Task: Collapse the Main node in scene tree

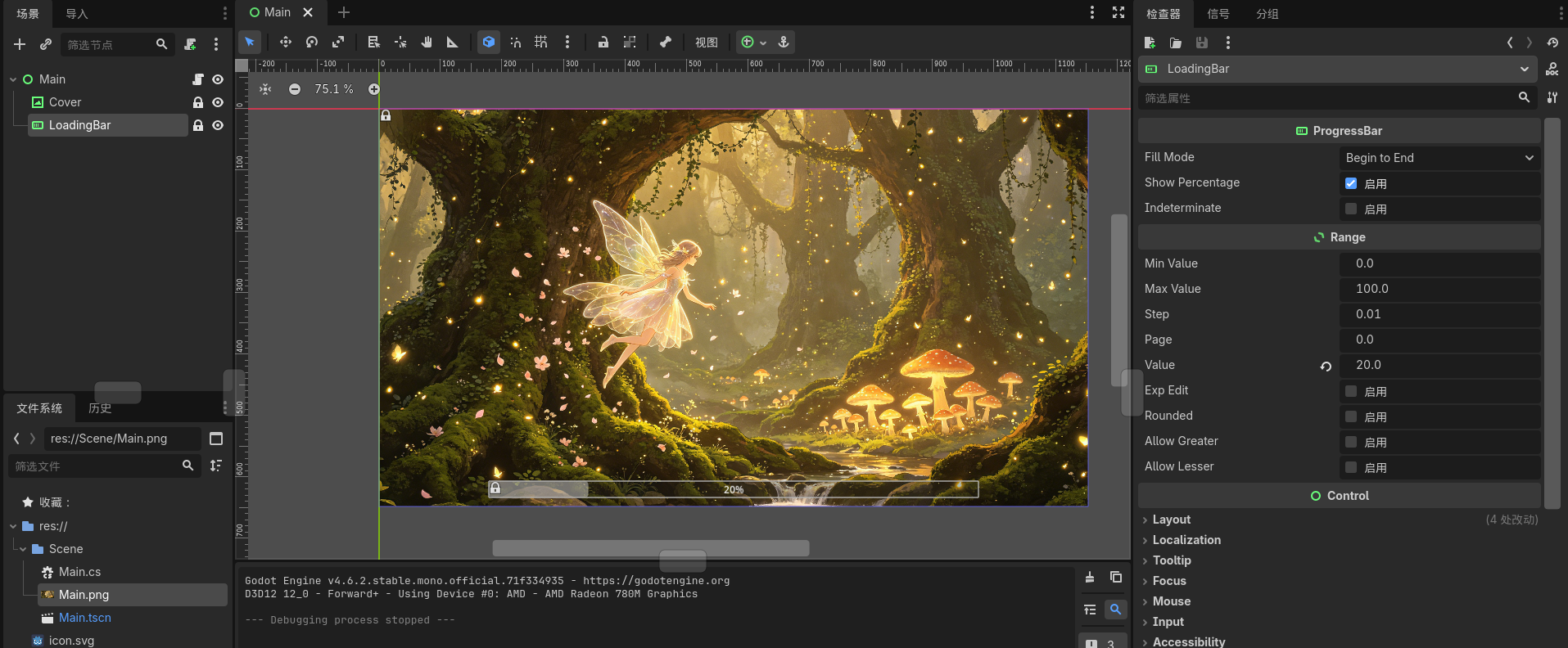Action: pos(13,79)
